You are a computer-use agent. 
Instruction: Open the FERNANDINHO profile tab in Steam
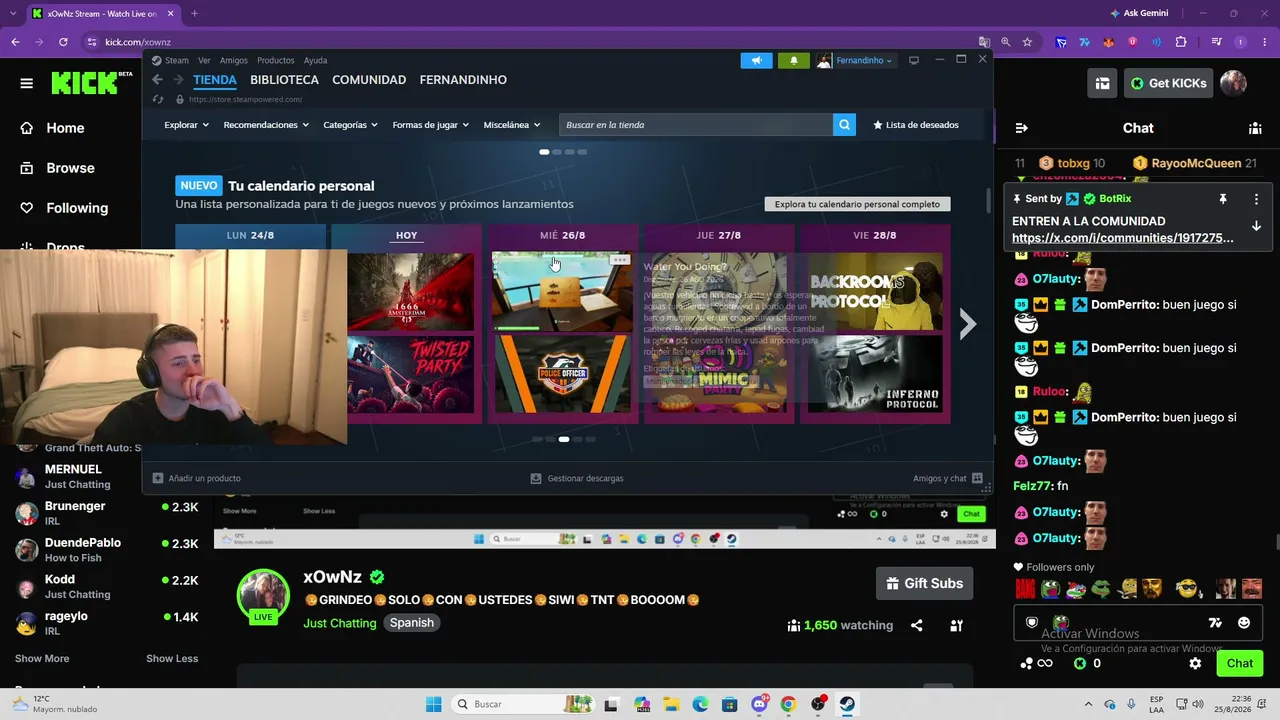(463, 80)
